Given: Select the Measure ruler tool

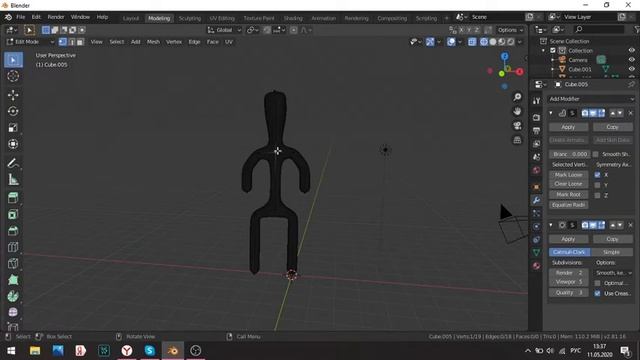Looking at the screenshot, I should (x=13, y=179).
